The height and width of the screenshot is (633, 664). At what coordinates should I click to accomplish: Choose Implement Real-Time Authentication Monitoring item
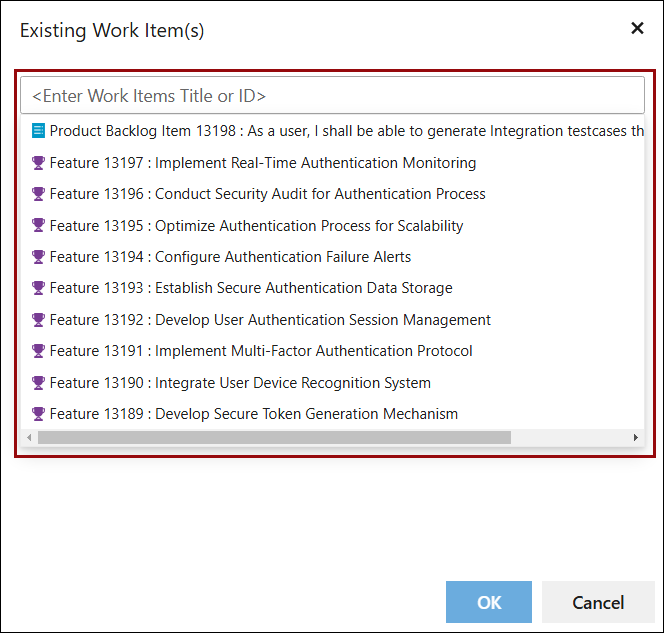332,163
